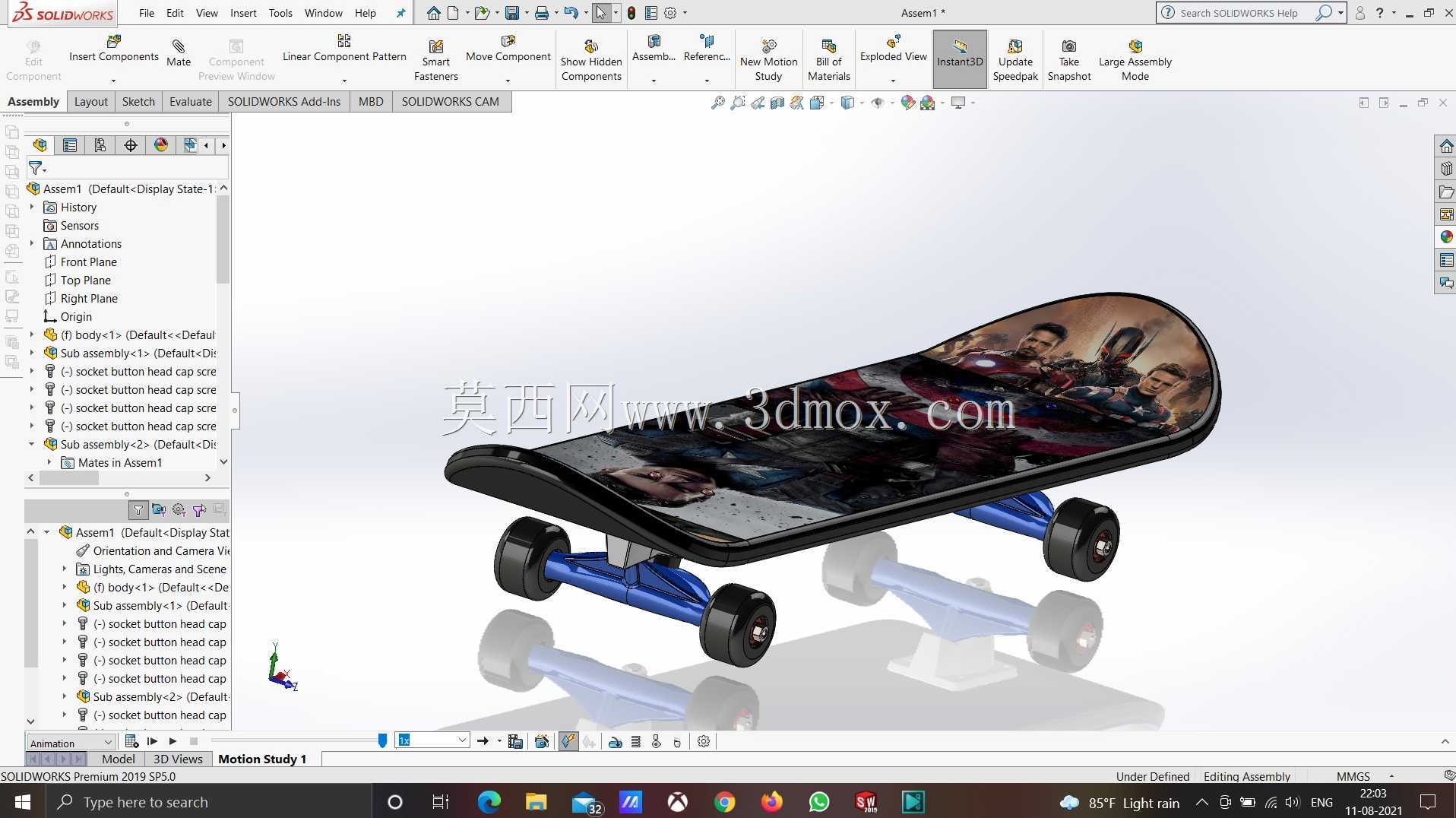Toggle Filter Animated in MotionManager

(x=158, y=510)
